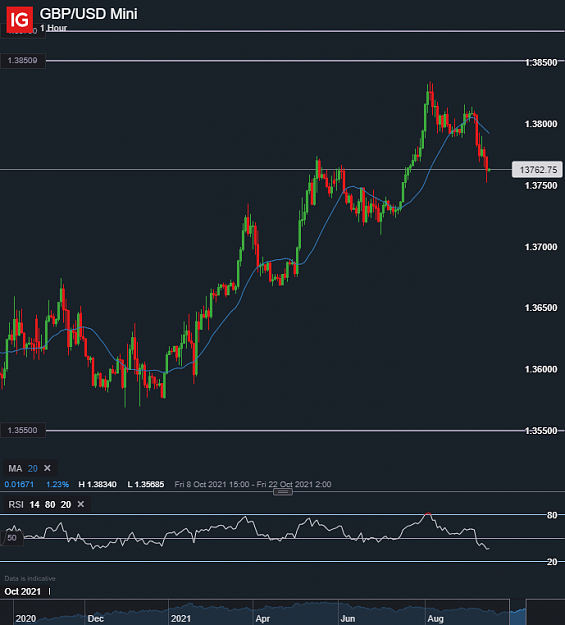Screen dimensions: 565x625
Task: Jump to 2020 on the navigator timeline
Action: coord(26,619)
